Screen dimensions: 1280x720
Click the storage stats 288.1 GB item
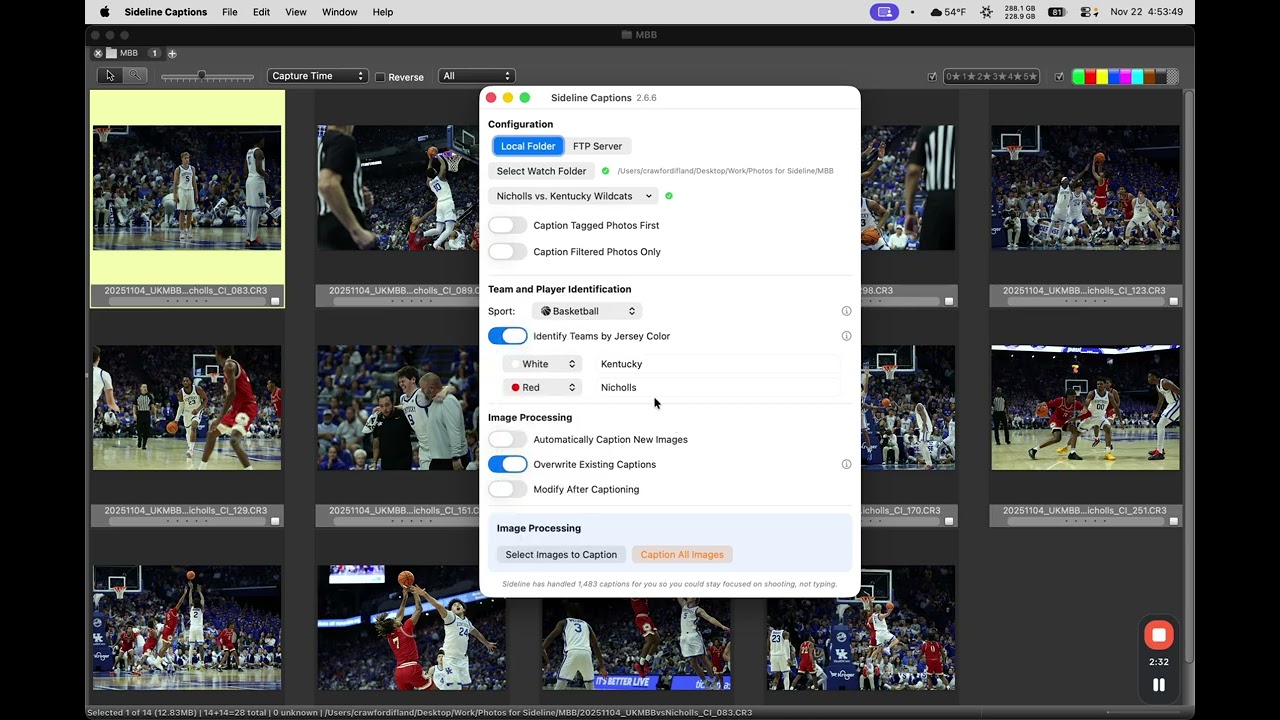pyautogui.click(x=1020, y=12)
